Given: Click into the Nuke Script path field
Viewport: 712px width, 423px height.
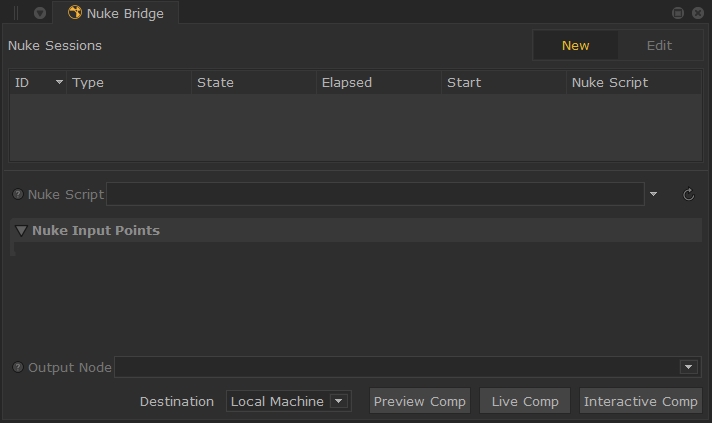Looking at the screenshot, I should 375,194.
